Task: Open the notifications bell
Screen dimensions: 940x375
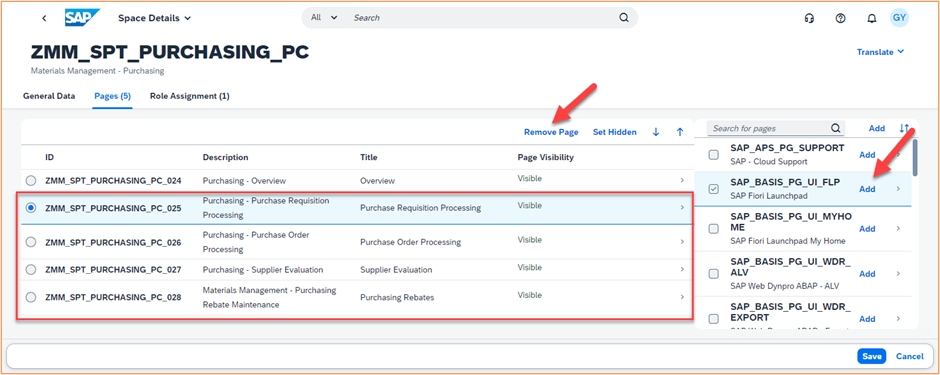Action: [x=872, y=18]
